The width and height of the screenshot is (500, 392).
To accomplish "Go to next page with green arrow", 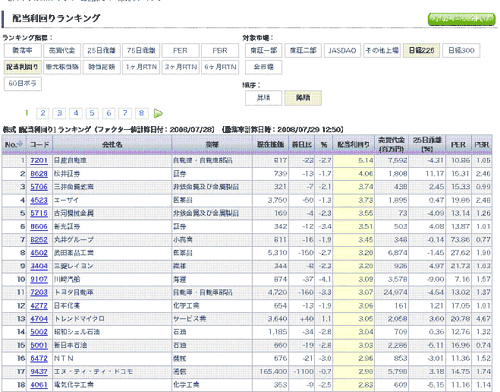I will pyautogui.click(x=158, y=114).
